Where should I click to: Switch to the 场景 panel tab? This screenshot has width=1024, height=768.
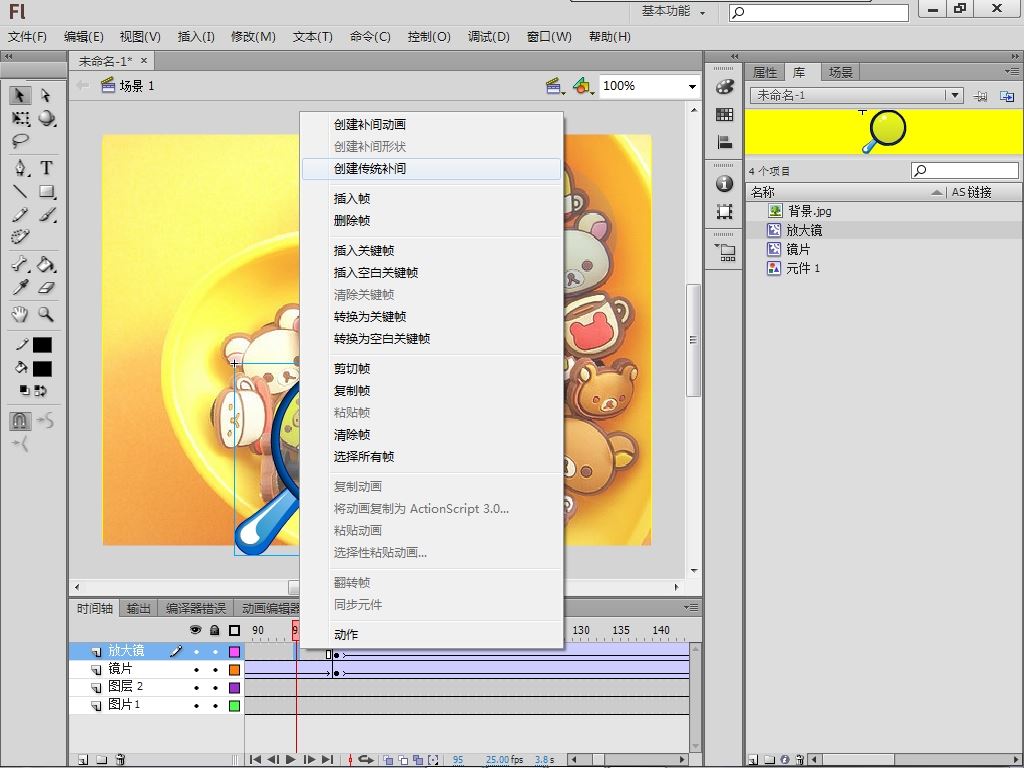(840, 72)
